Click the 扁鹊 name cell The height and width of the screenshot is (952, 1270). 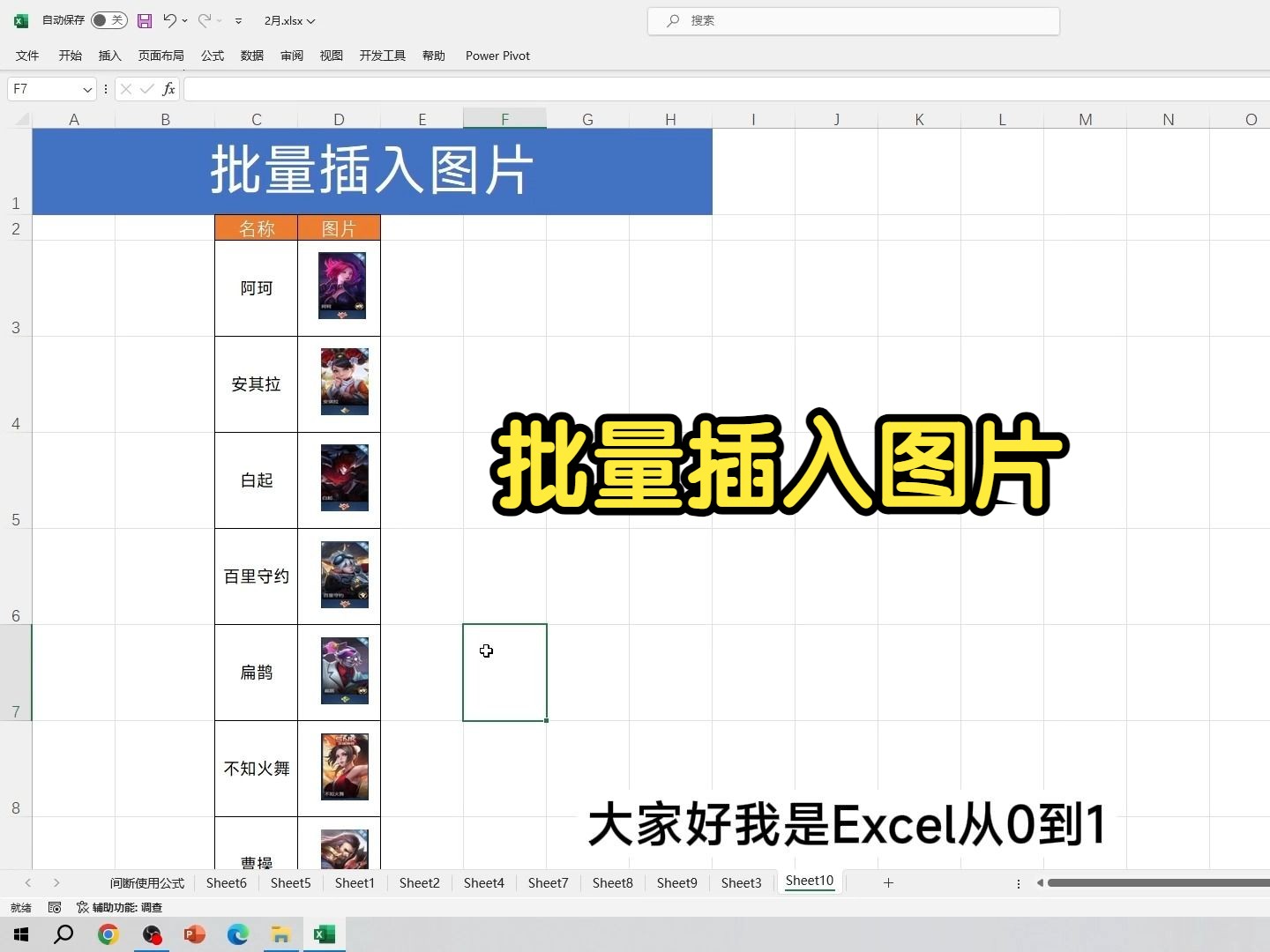(256, 673)
